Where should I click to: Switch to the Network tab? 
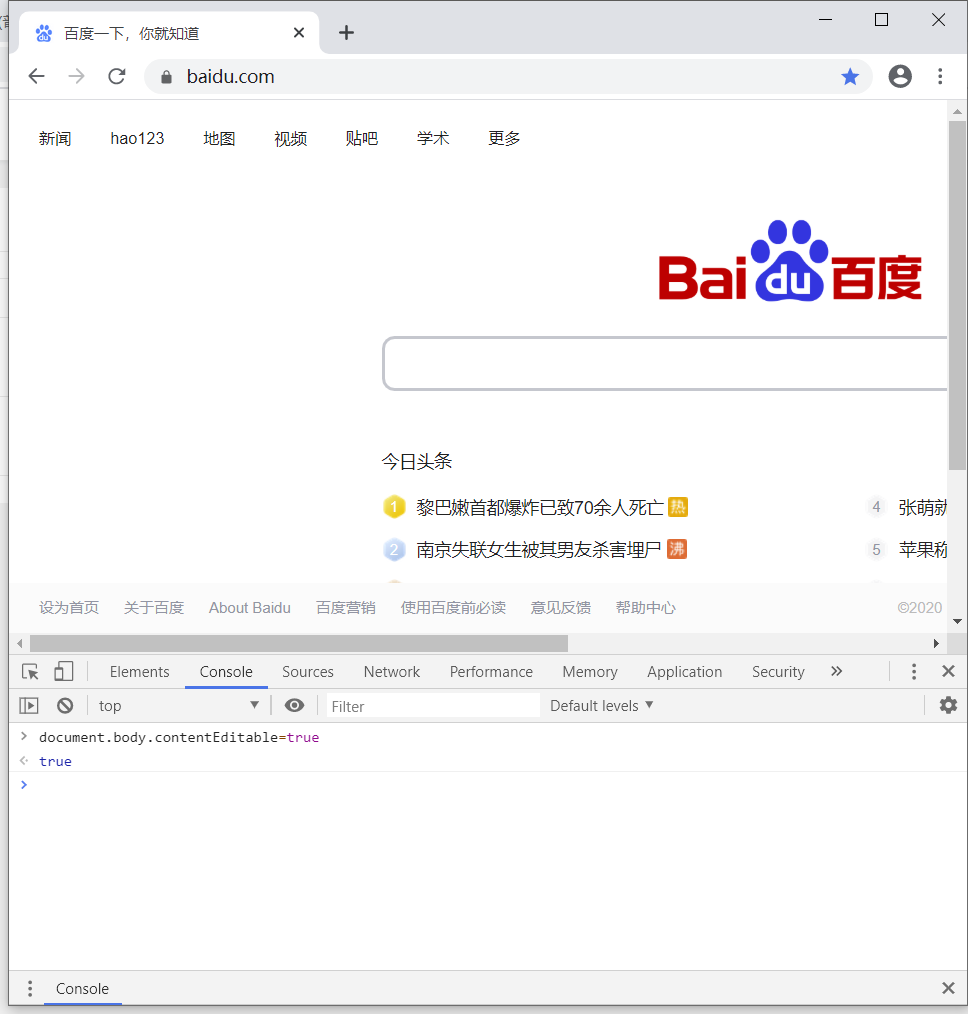(x=391, y=671)
